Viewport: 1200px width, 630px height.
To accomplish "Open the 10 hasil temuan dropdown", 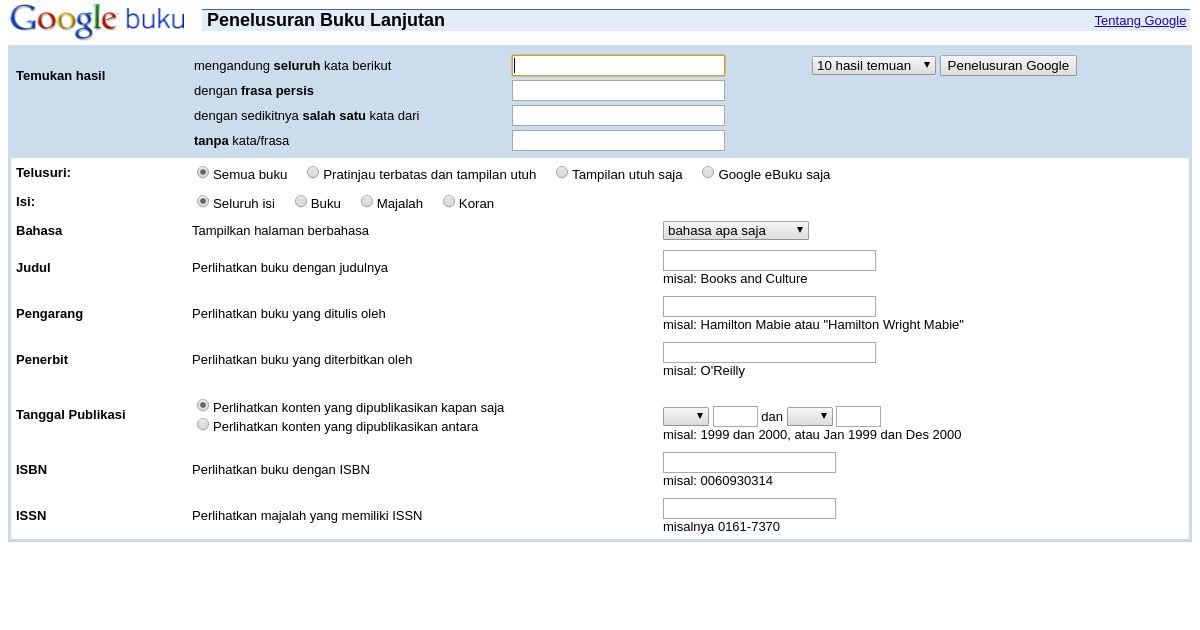I will pos(874,65).
